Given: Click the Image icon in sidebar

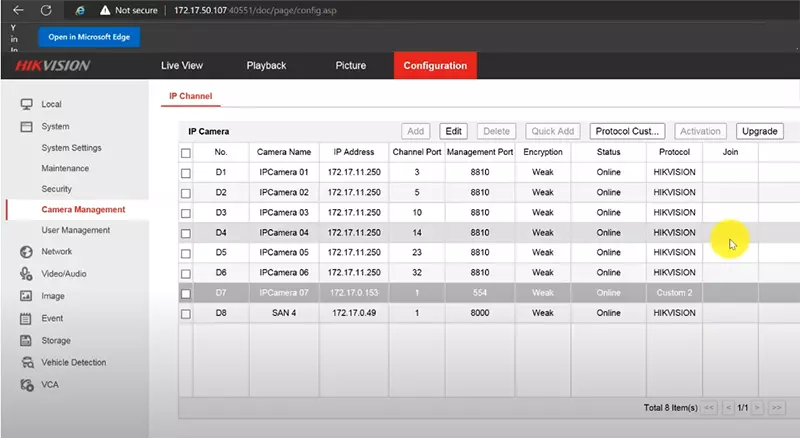Looking at the screenshot, I should pos(26,296).
